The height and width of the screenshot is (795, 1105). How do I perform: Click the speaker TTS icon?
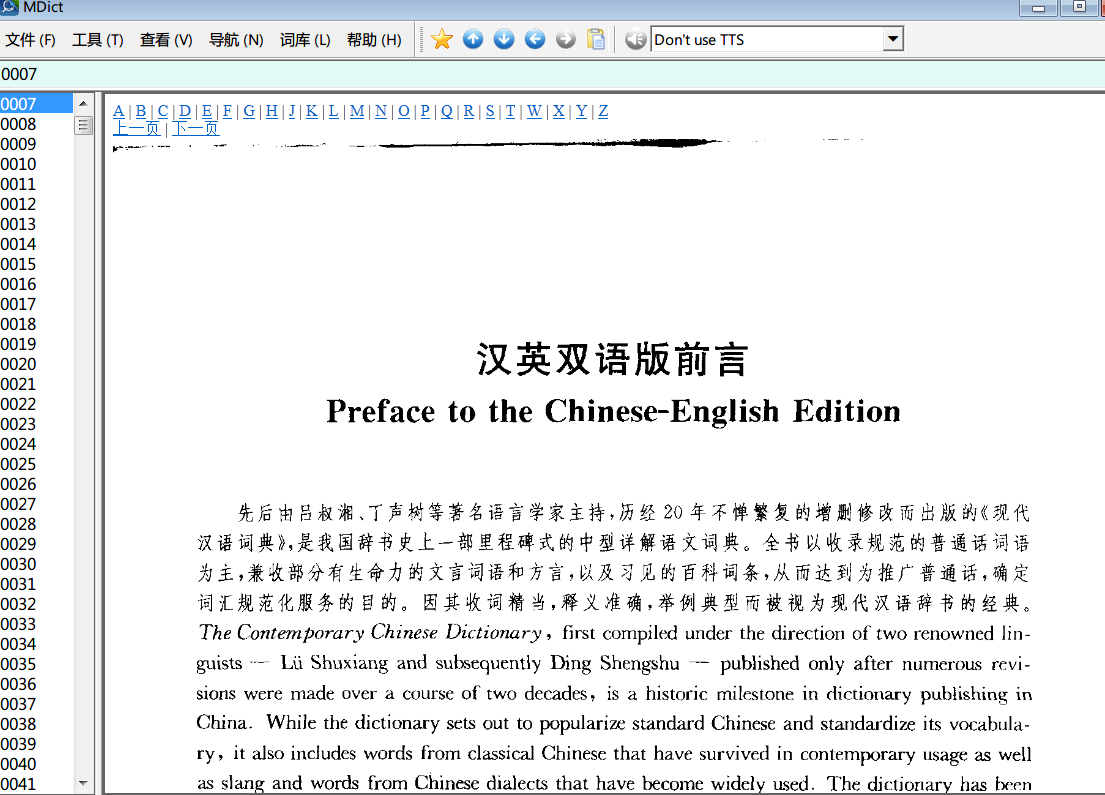coord(635,39)
